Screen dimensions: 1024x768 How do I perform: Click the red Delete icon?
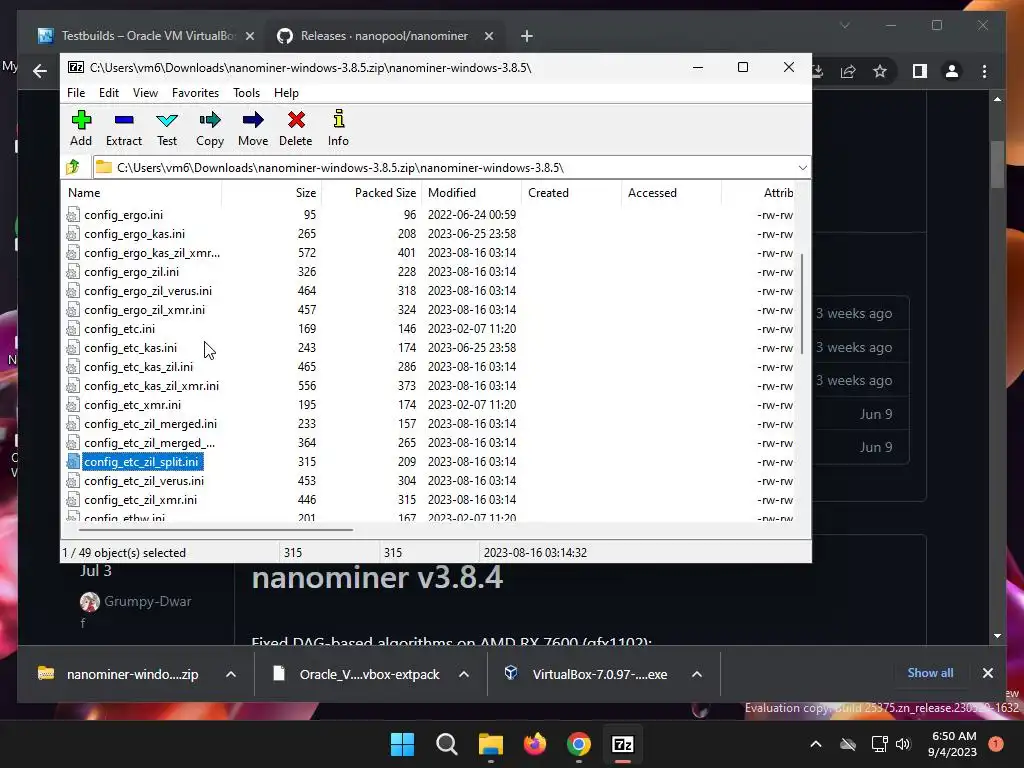(x=296, y=128)
